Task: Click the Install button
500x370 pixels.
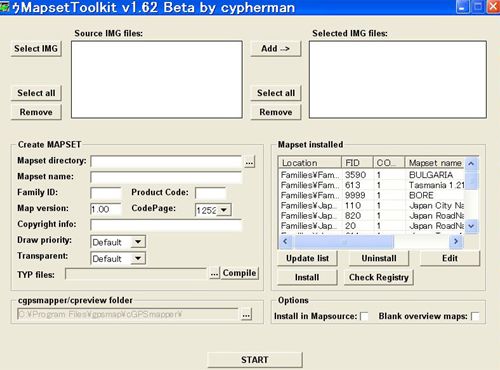Action: (307, 277)
